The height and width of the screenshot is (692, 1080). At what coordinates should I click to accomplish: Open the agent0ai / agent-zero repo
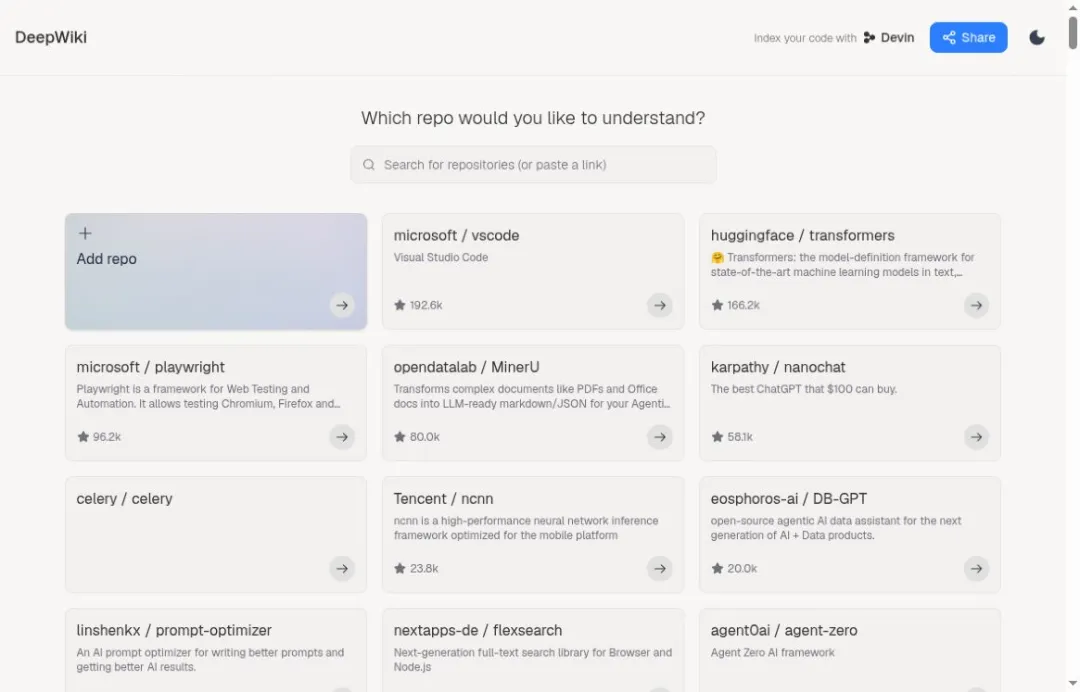pyautogui.click(x=850, y=650)
